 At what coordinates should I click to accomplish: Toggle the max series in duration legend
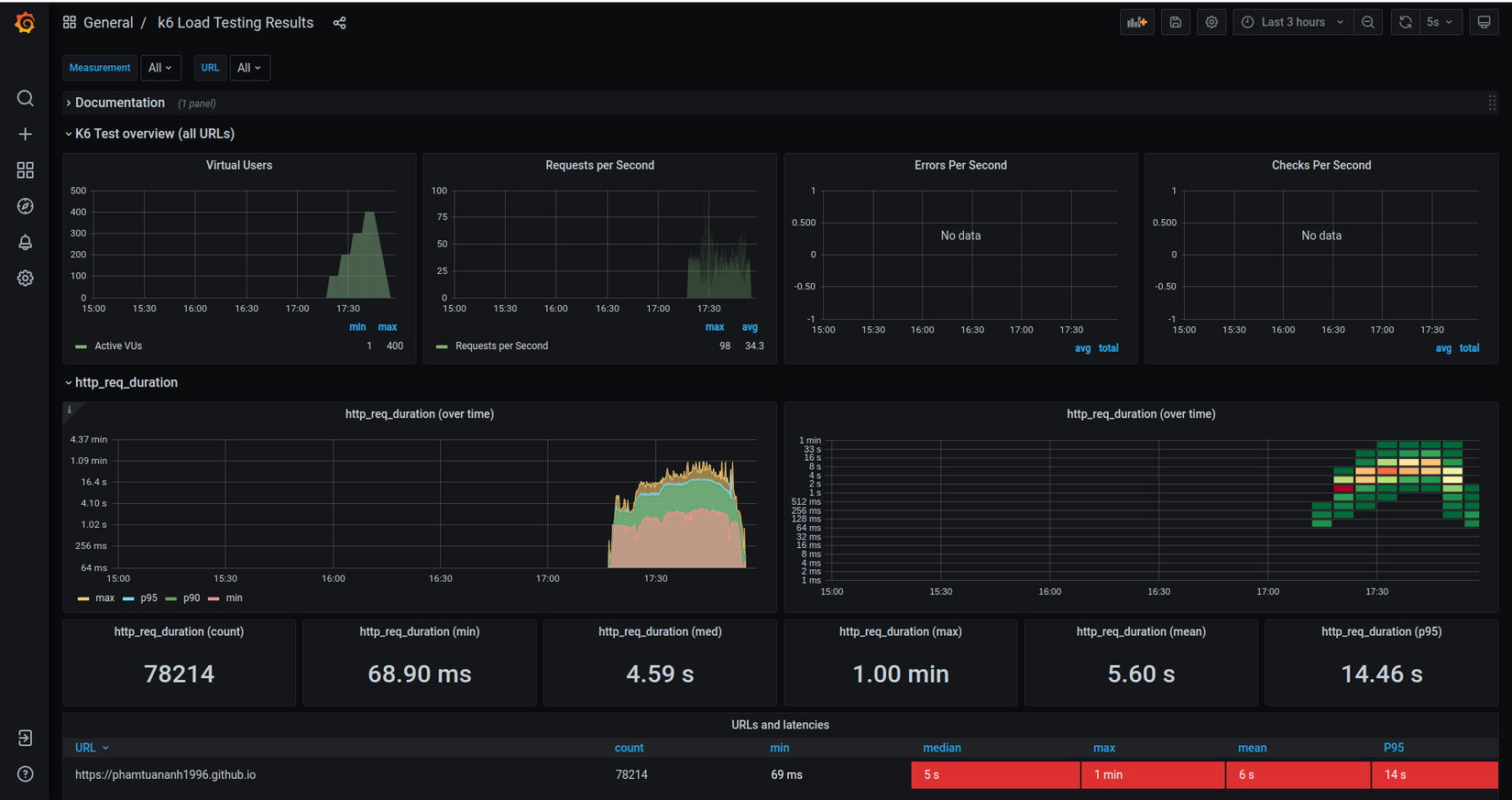[104, 598]
